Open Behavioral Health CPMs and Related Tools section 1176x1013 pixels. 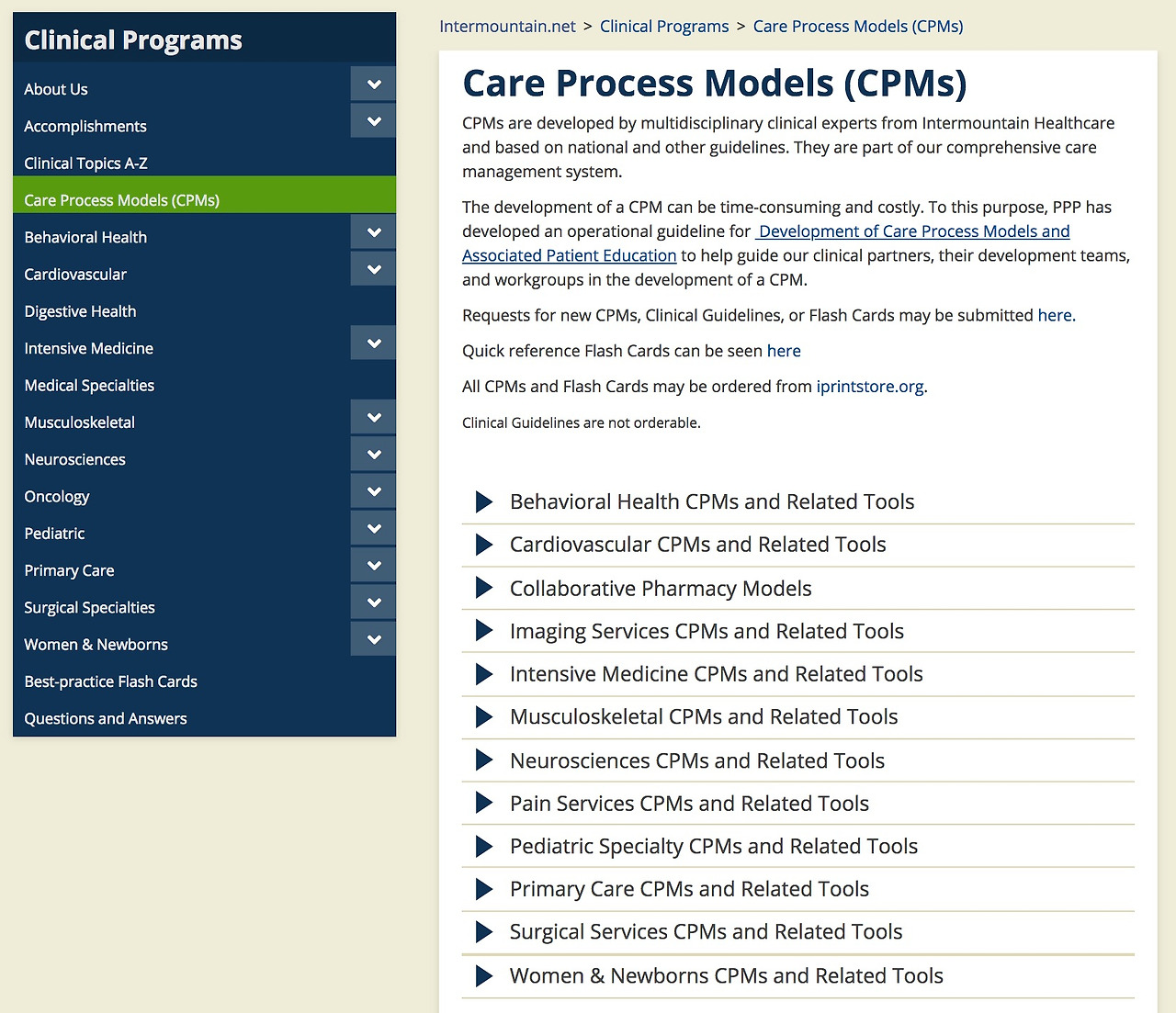click(712, 501)
